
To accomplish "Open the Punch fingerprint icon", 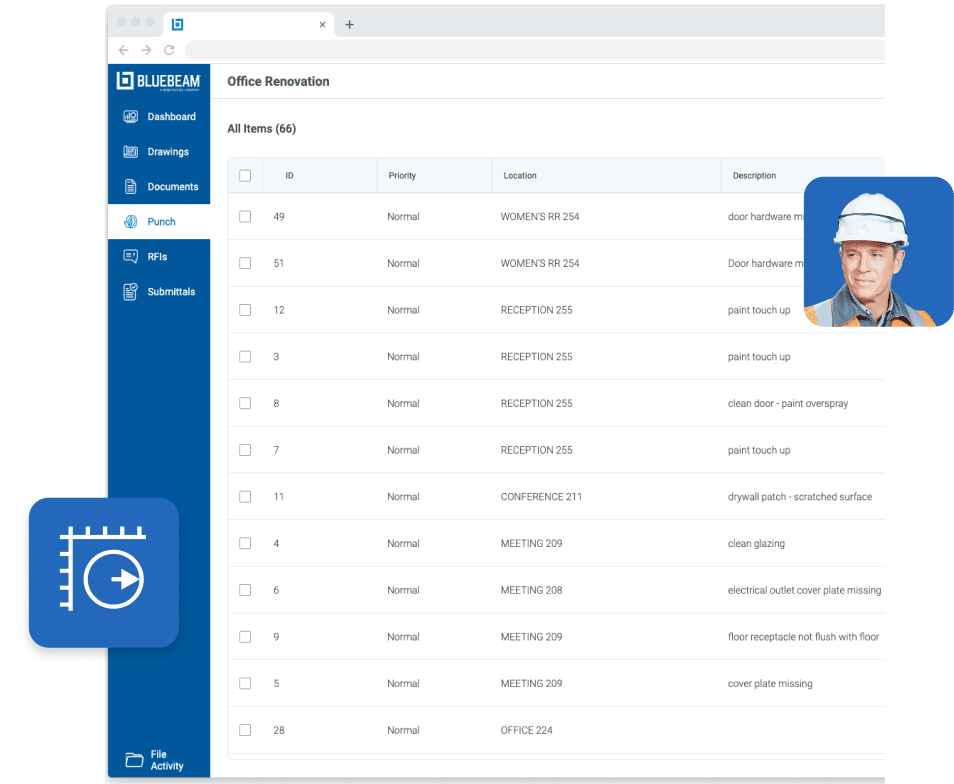I will (x=130, y=222).
